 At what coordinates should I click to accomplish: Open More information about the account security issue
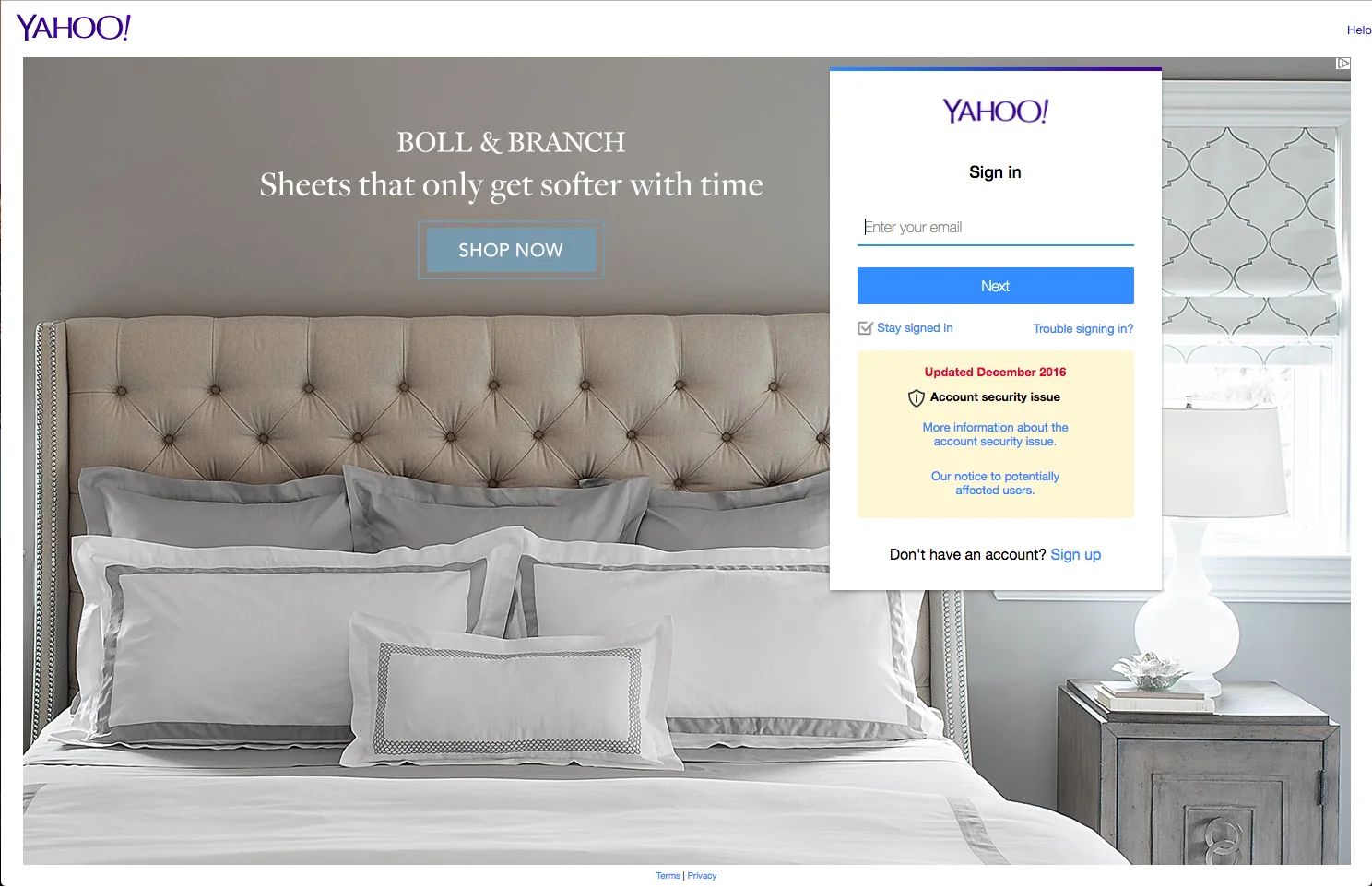(996, 434)
